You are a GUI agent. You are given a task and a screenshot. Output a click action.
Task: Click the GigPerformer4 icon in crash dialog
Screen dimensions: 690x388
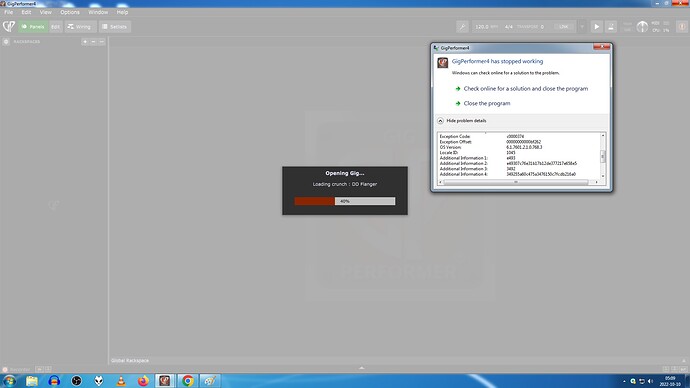pyautogui.click(x=443, y=63)
